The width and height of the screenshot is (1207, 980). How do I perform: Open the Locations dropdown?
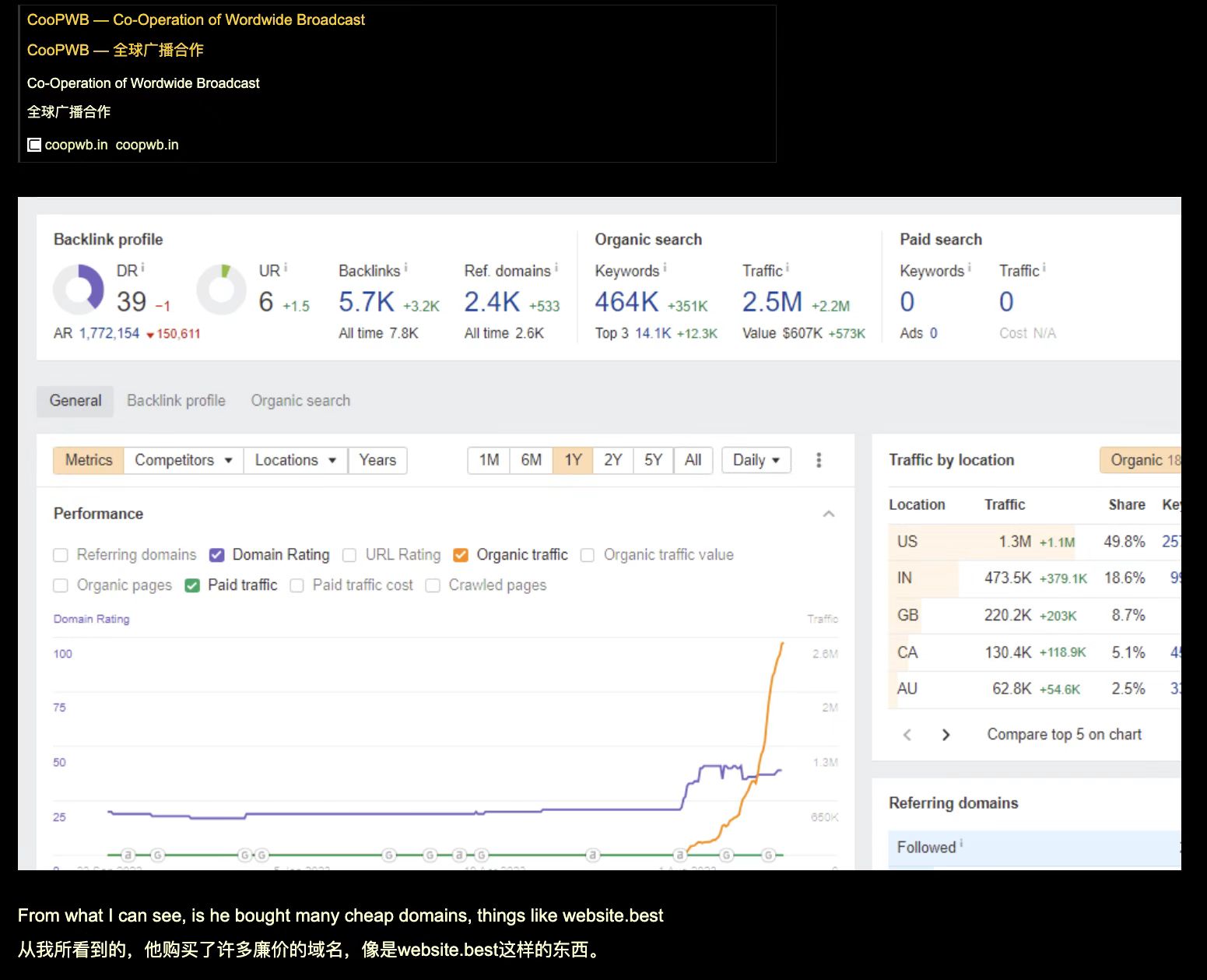click(296, 460)
